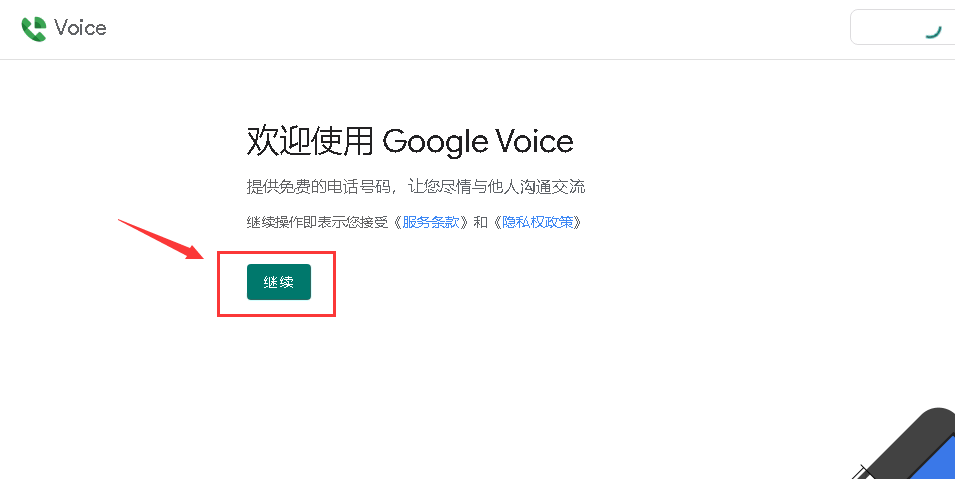The width and height of the screenshot is (955, 479).
Task: Click the green Voice phone logo icon
Action: [34, 29]
